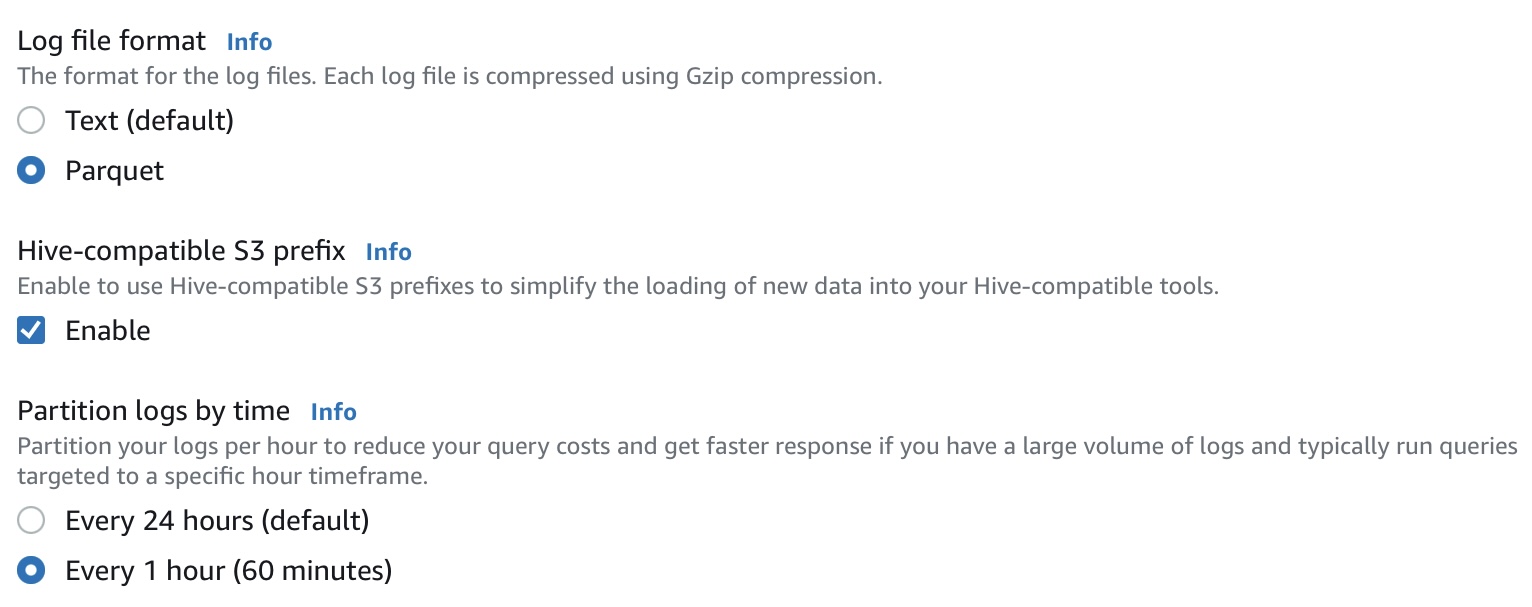Viewport: 1532px width, 607px height.
Task: Toggle the Hive-compatible prefix Enable checkbox
Action: pos(32,331)
